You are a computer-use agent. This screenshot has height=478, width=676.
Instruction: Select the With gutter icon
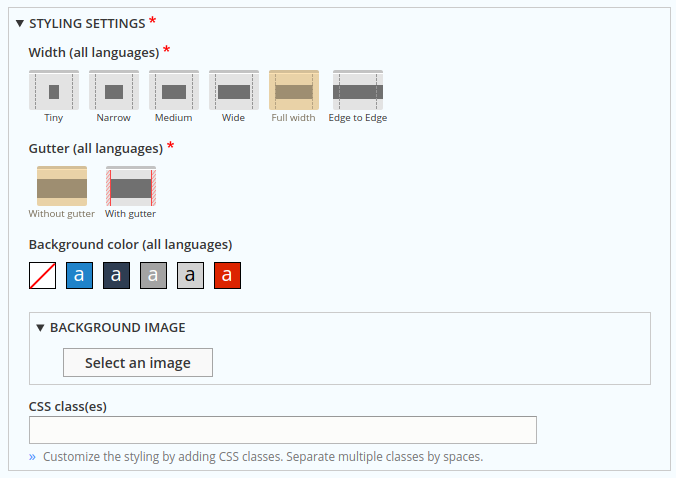131,187
